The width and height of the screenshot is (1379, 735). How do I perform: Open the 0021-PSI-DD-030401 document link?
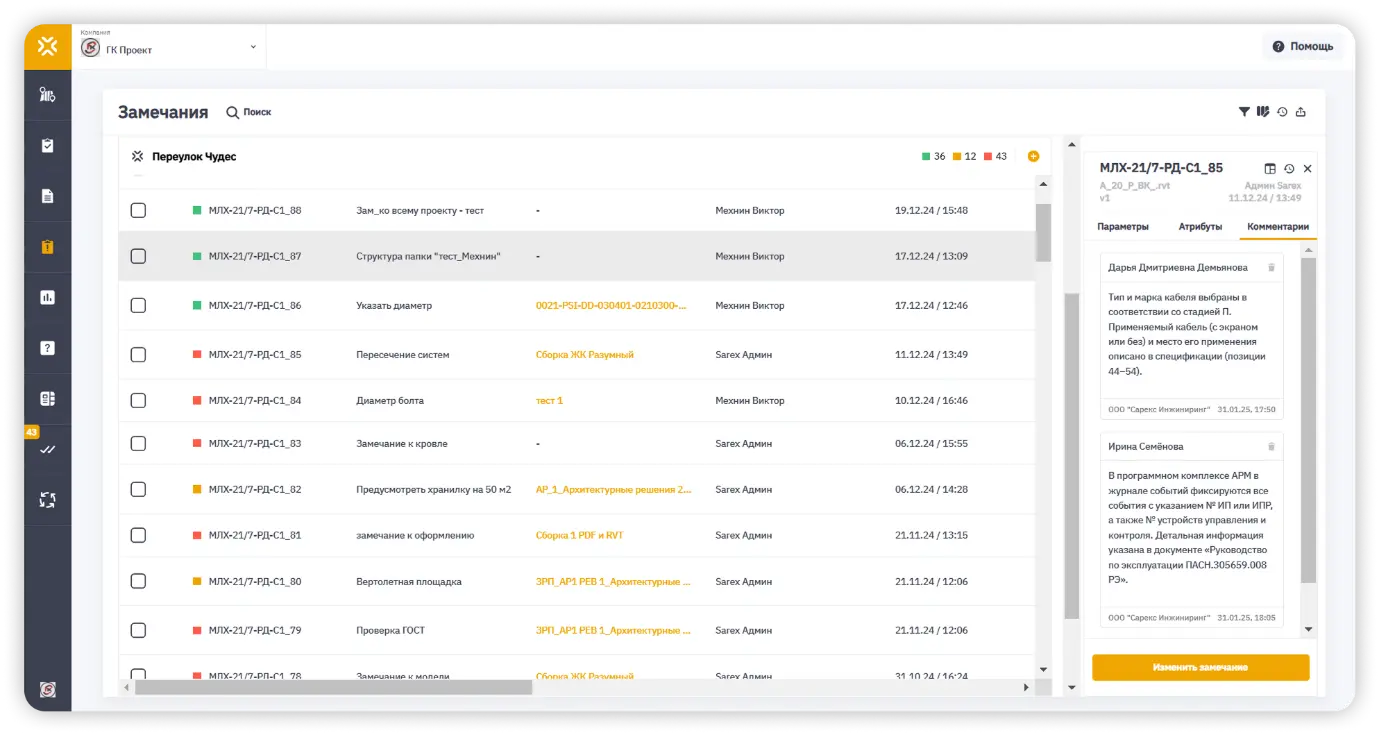click(x=611, y=305)
